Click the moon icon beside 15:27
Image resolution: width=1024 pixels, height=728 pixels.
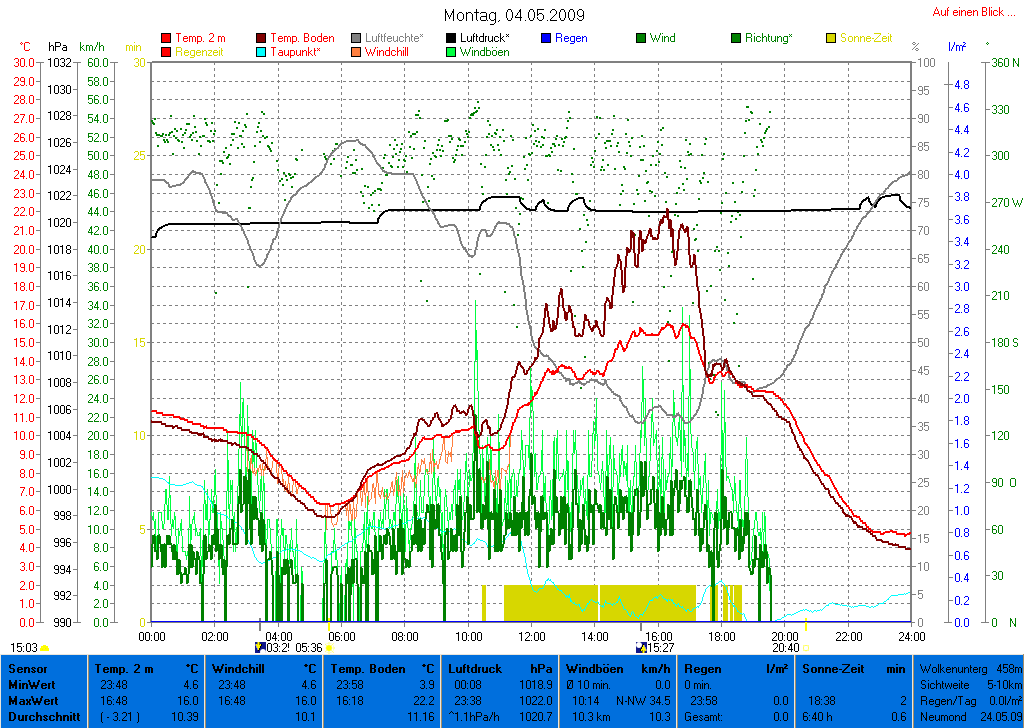click(642, 648)
